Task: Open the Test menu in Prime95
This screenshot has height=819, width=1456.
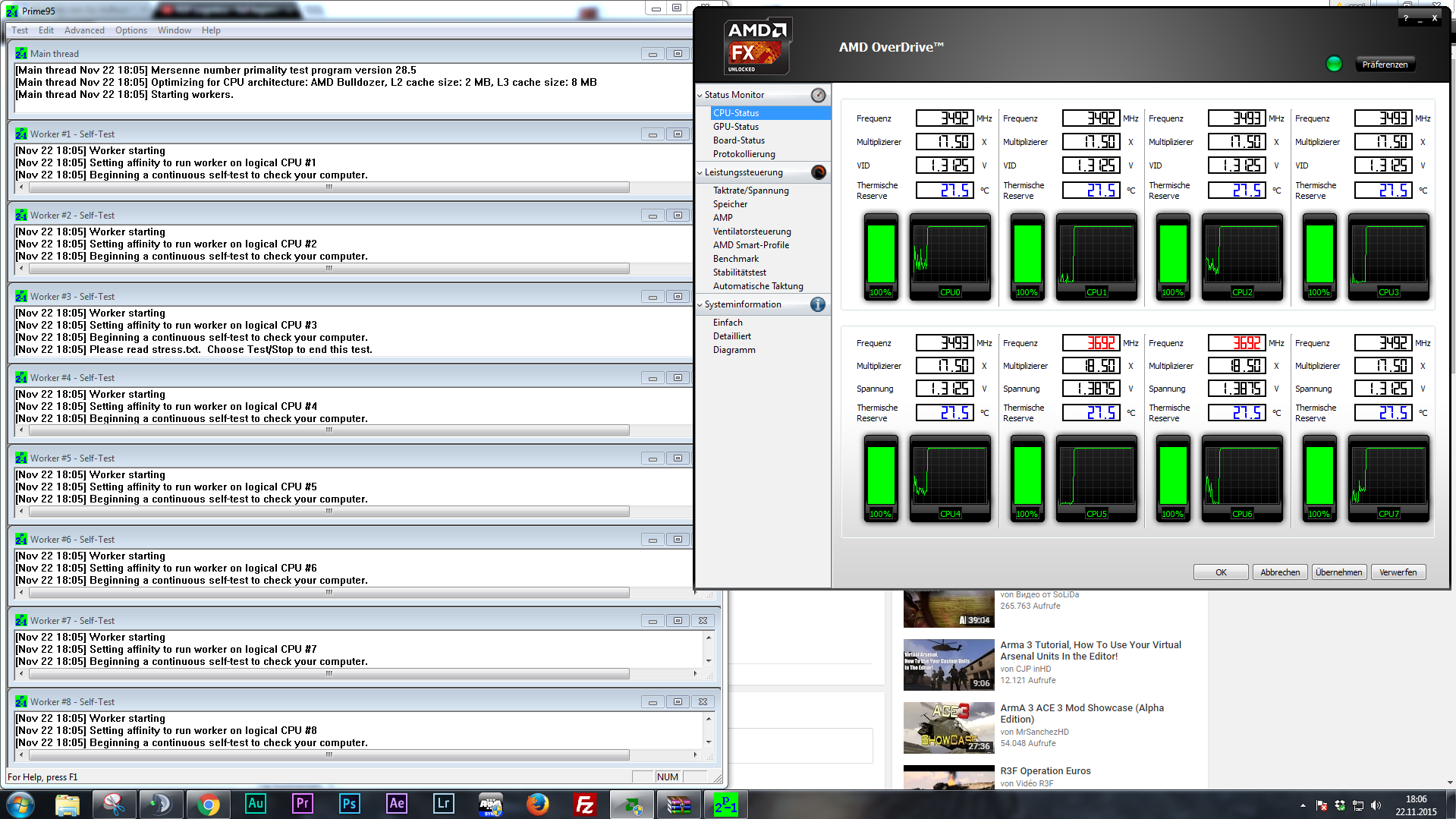Action: (20, 30)
